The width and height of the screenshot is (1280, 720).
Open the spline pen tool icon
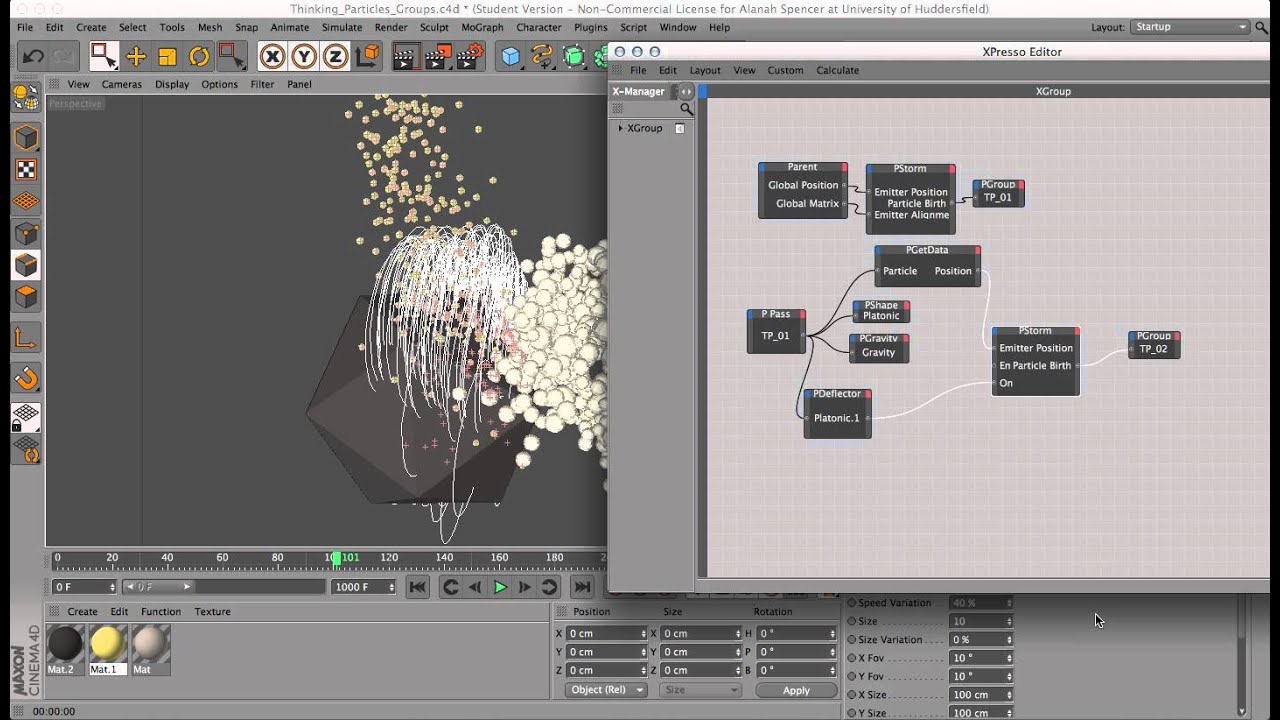(x=542, y=57)
